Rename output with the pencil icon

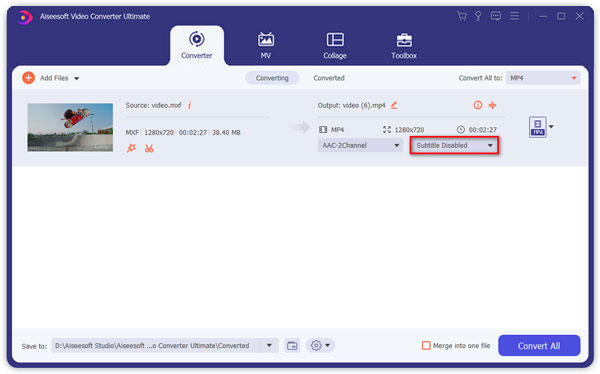(394, 105)
